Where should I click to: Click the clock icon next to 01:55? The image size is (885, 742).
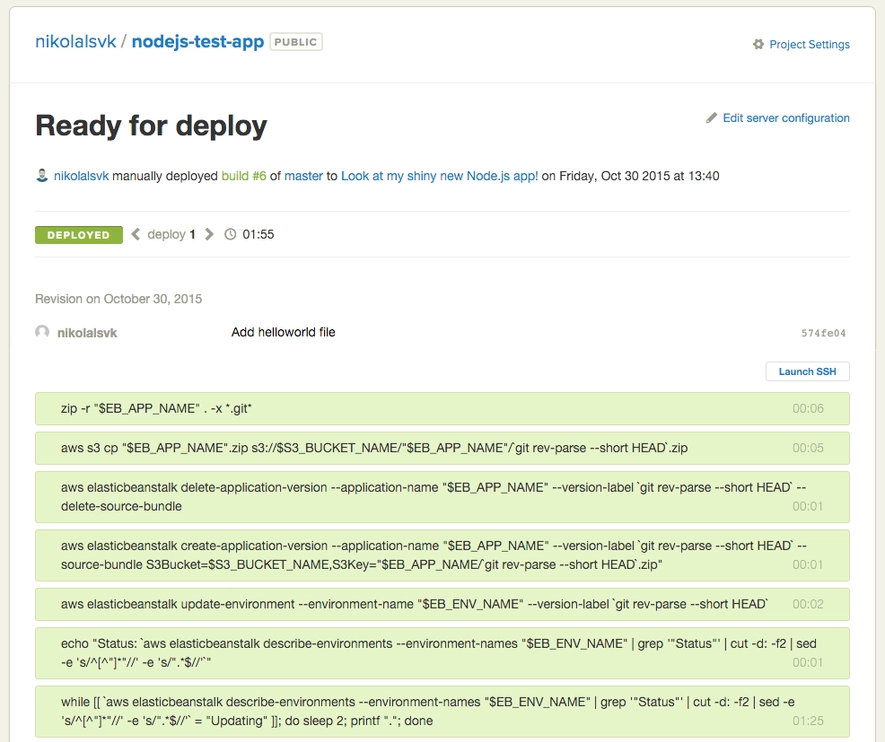[231, 235]
